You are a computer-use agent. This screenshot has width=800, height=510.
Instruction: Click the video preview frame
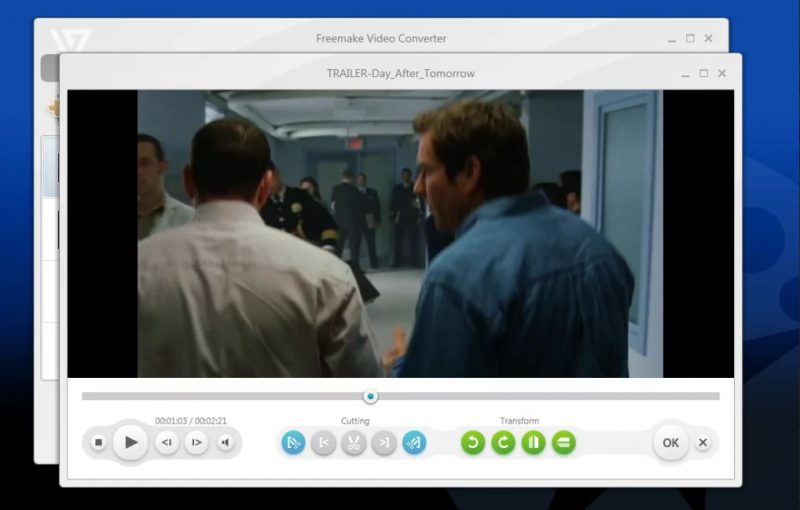pos(400,233)
